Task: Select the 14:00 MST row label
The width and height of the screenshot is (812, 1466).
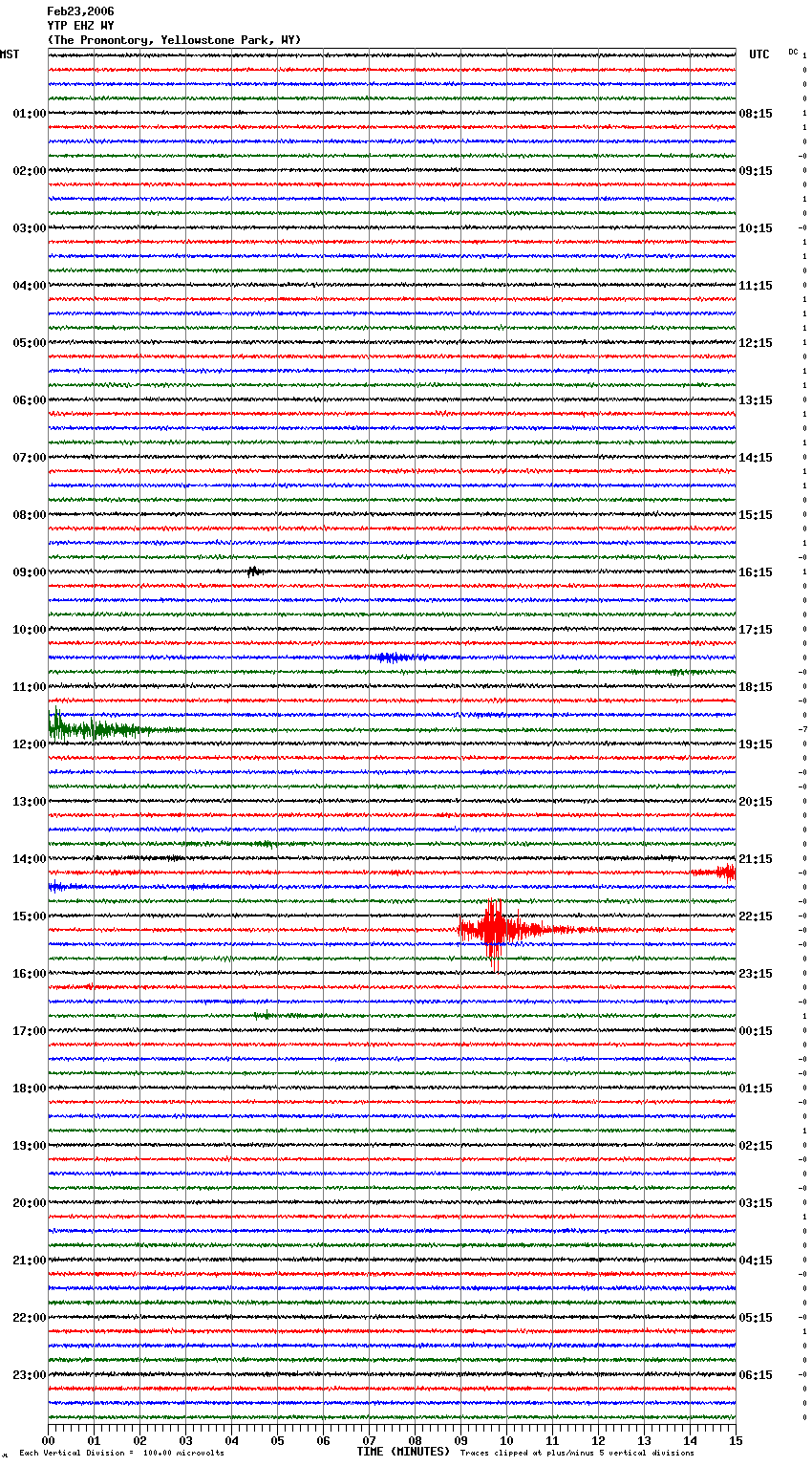Action: point(29,859)
